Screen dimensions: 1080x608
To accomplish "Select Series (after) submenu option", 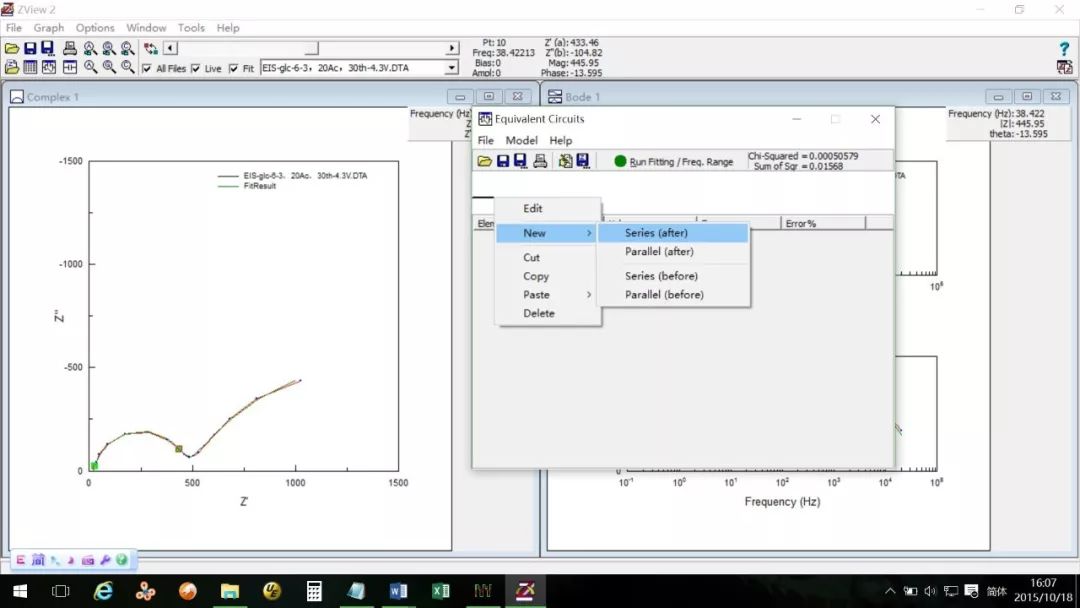I will point(673,233).
